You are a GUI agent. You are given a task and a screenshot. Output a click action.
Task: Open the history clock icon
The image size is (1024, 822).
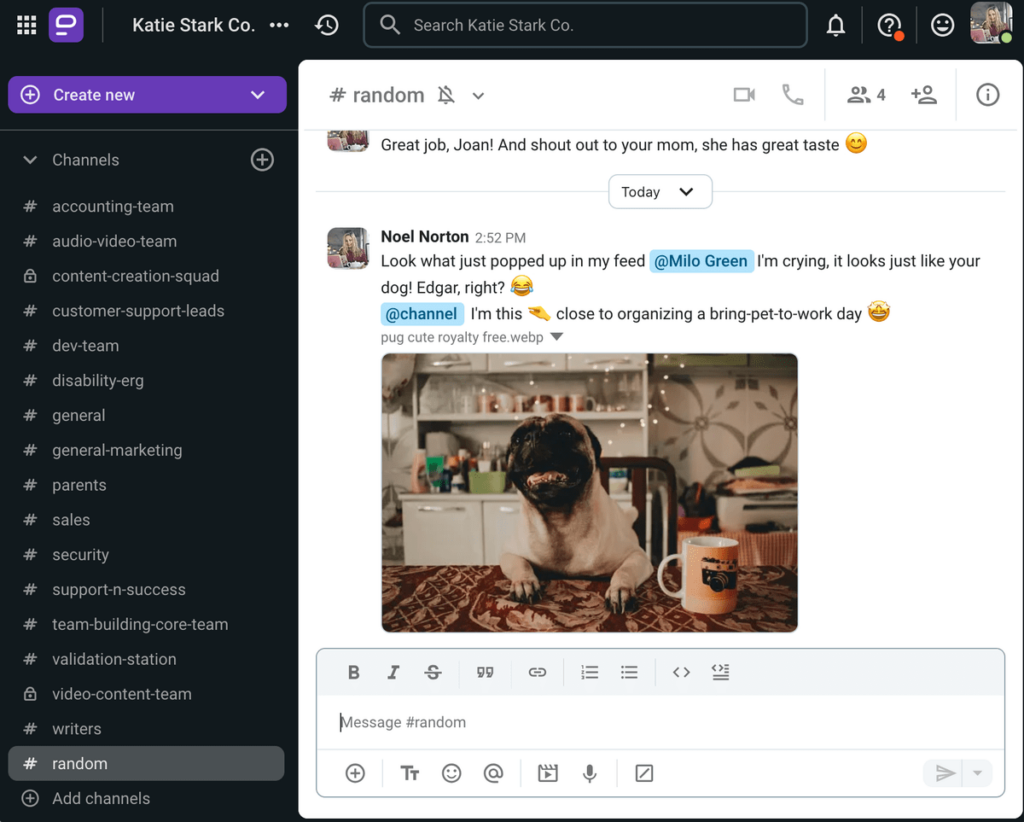pyautogui.click(x=327, y=25)
